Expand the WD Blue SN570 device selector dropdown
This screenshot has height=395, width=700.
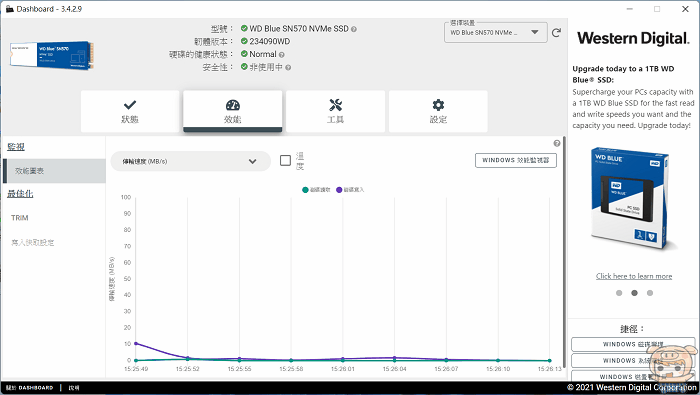496,33
